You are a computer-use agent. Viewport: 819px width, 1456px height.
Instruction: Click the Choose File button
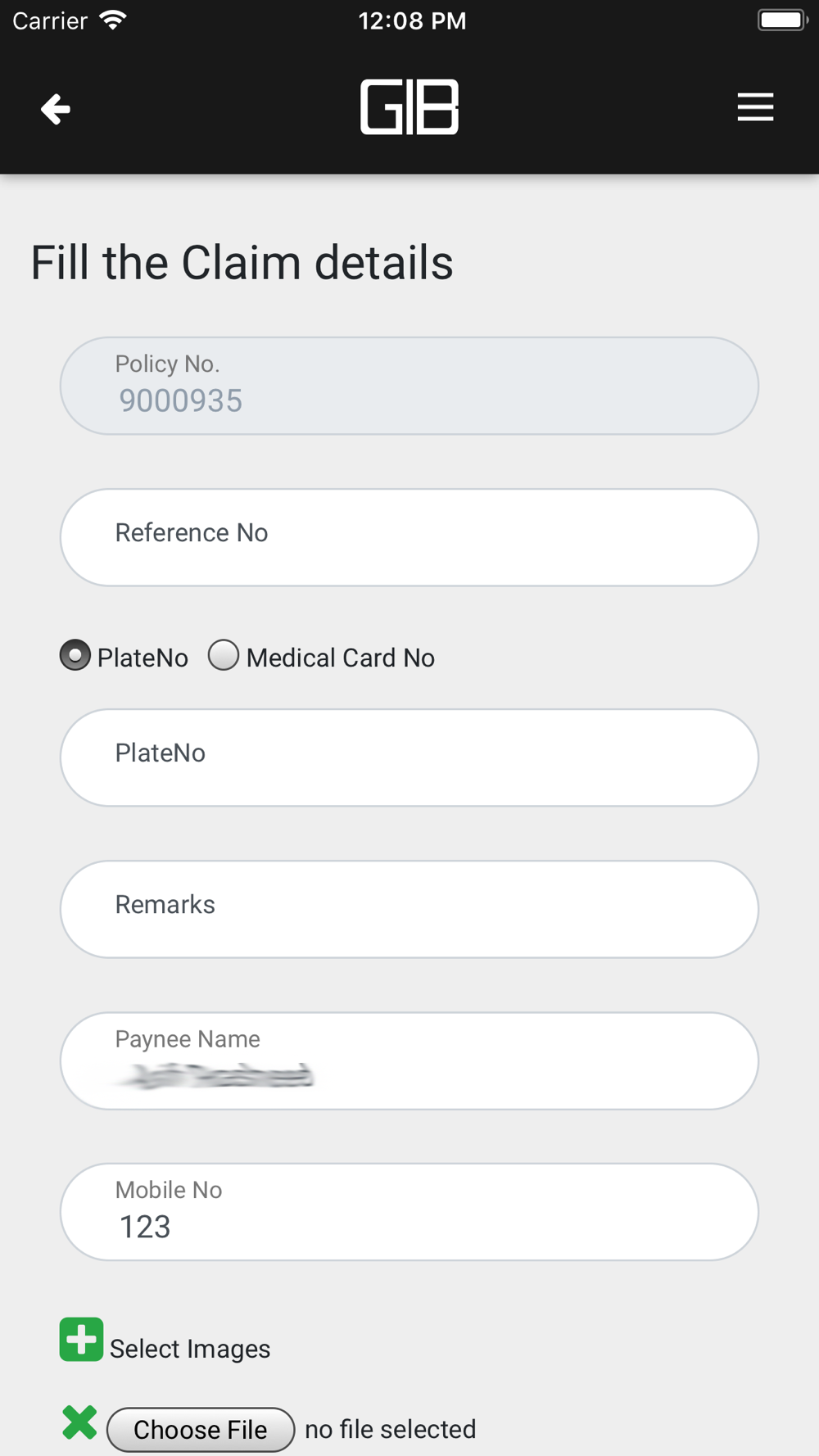pyautogui.click(x=201, y=1430)
